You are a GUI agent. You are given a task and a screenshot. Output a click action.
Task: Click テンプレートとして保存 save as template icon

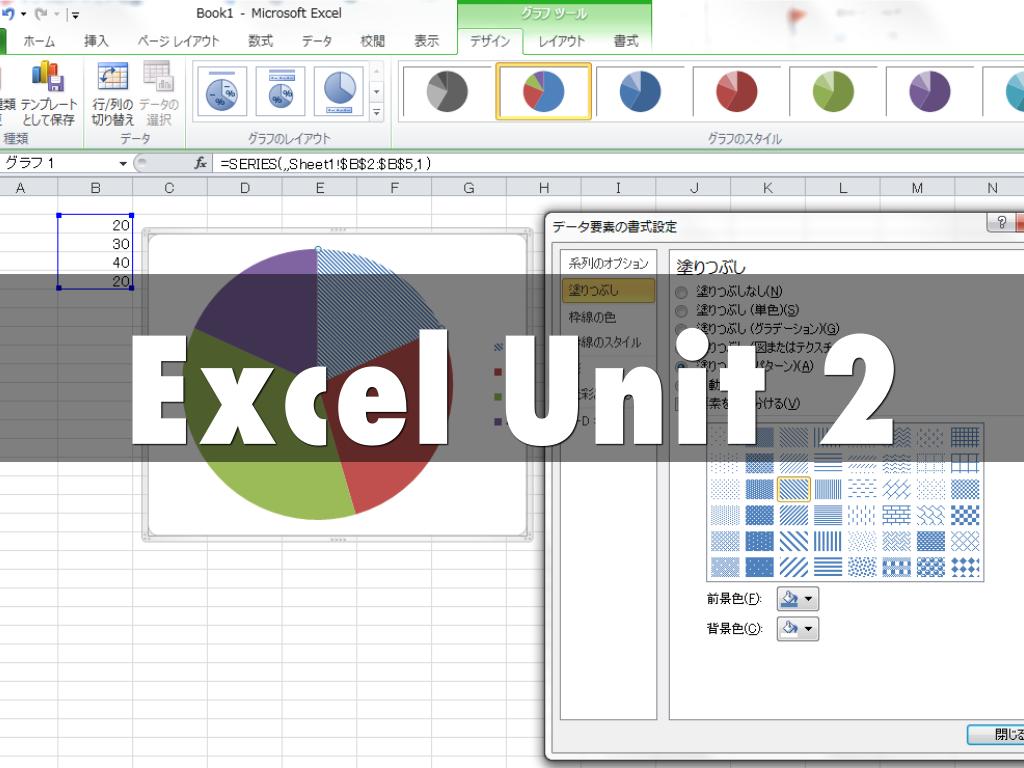(x=48, y=91)
